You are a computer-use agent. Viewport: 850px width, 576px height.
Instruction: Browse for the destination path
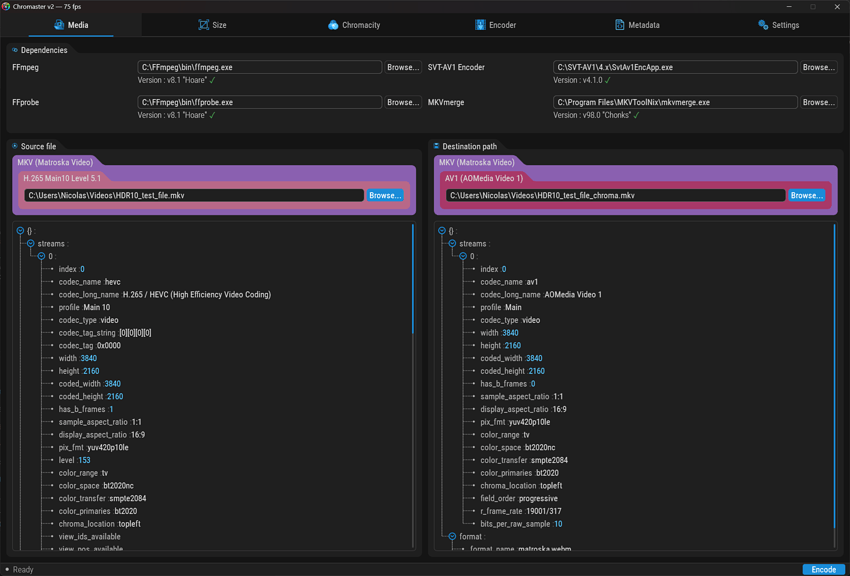click(807, 195)
